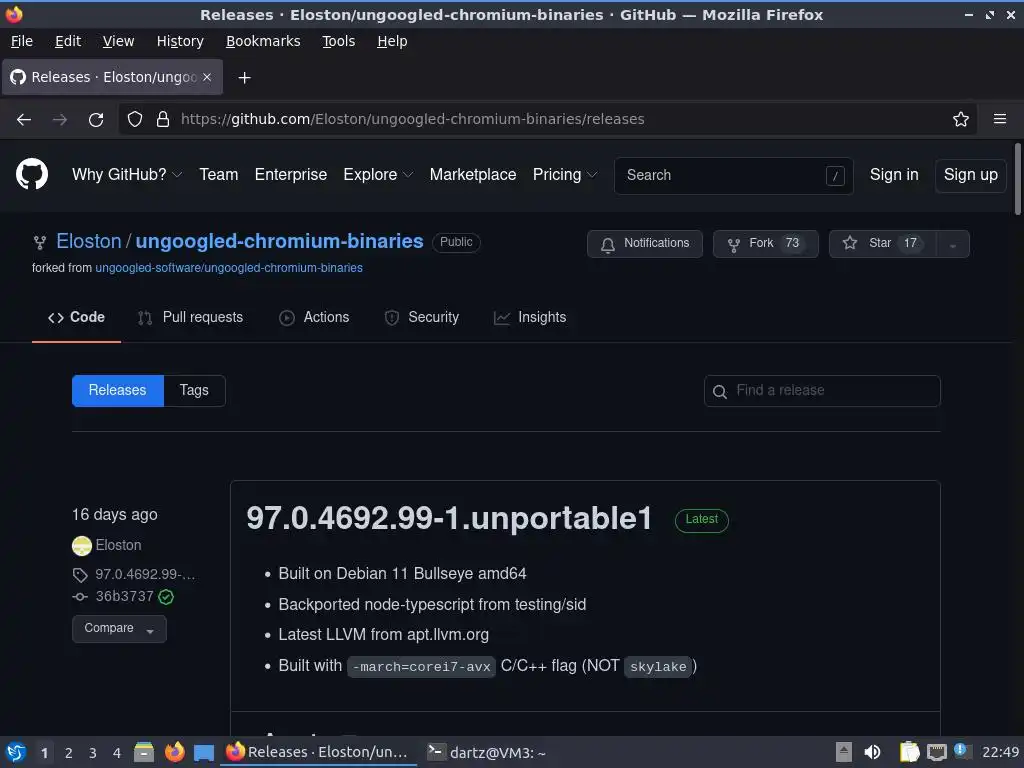Screen dimensions: 1024x768
Task: Switch to the Security tab
Action: point(422,317)
